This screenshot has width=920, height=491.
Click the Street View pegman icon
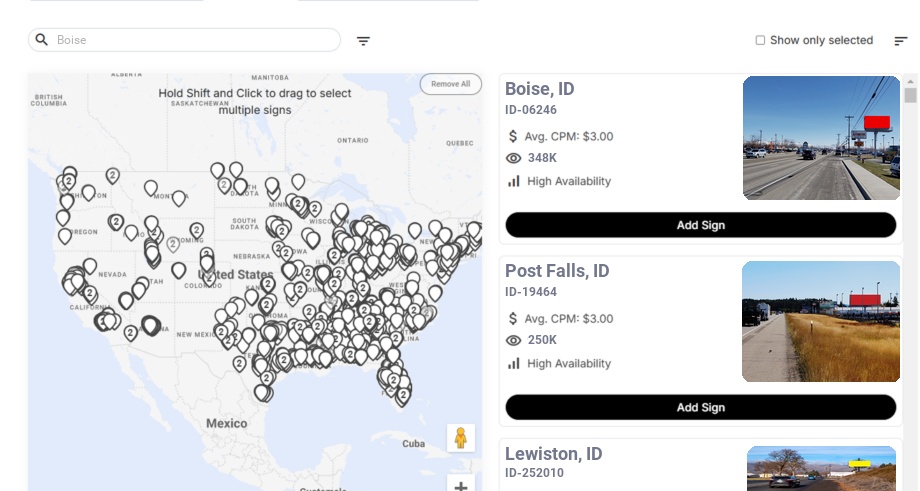tap(460, 438)
